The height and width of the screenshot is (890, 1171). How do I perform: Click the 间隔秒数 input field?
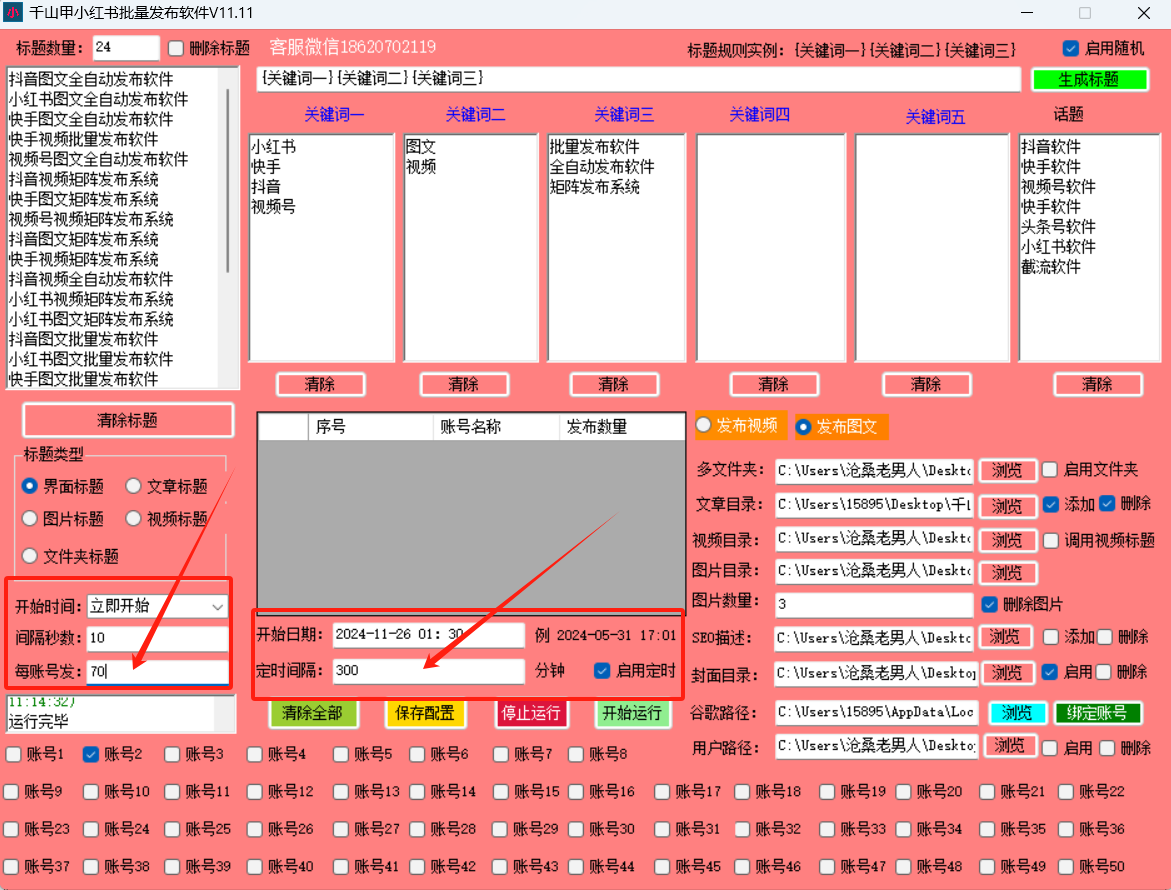158,638
